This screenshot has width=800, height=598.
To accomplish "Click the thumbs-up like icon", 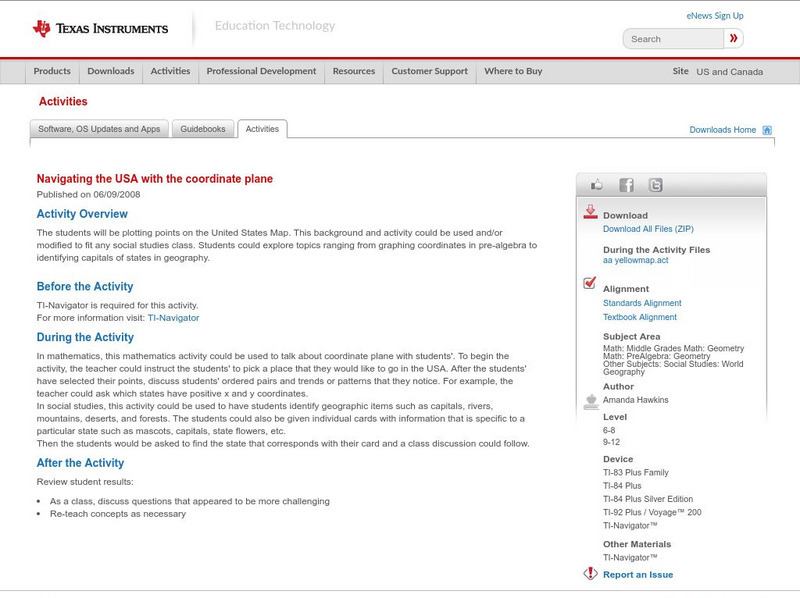I will 597,185.
